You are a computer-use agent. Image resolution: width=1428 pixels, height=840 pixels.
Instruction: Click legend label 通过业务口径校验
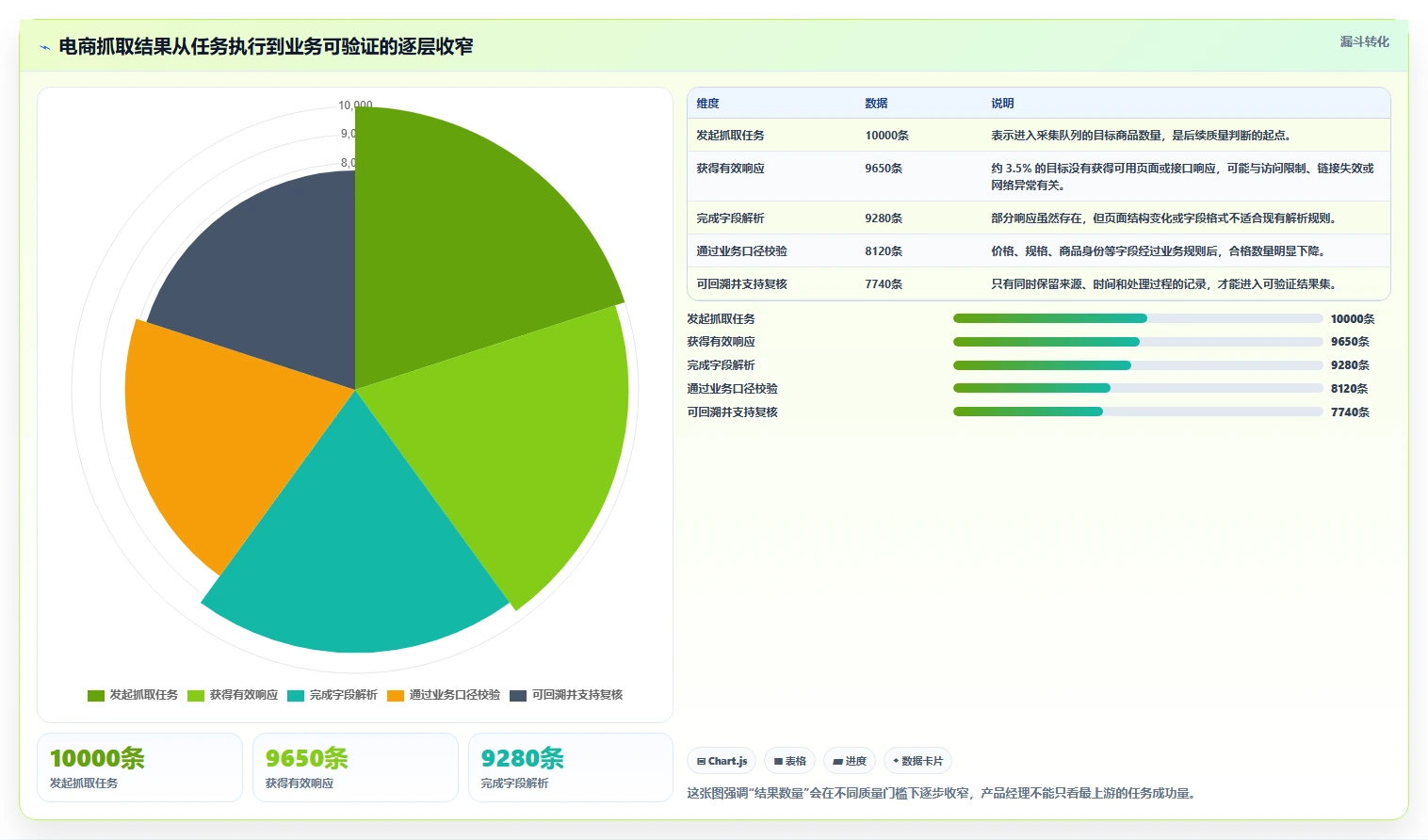tap(455, 695)
